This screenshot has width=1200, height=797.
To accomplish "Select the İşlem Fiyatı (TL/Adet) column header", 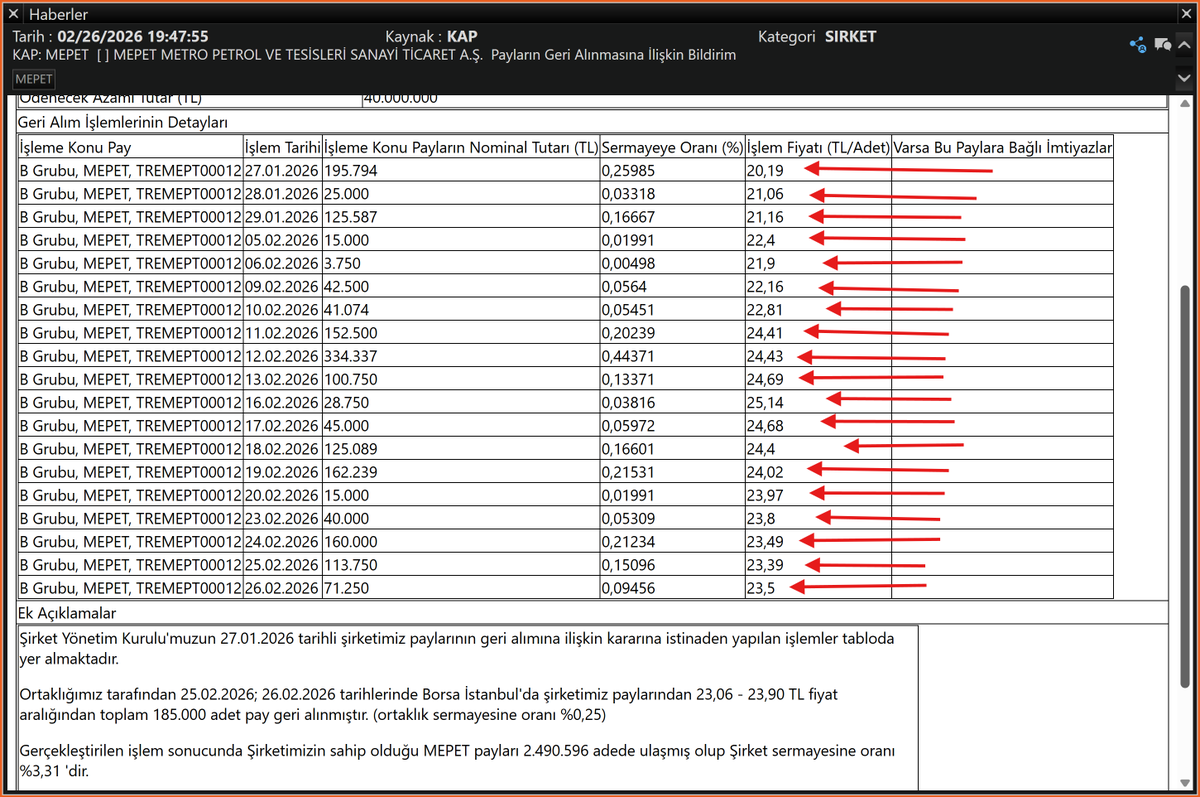I will [x=818, y=147].
